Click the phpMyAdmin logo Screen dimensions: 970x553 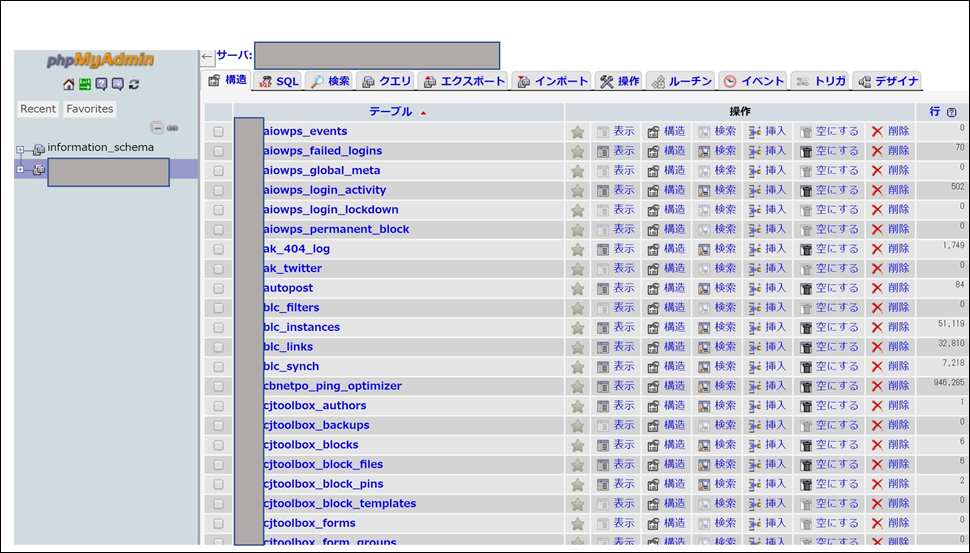101,60
